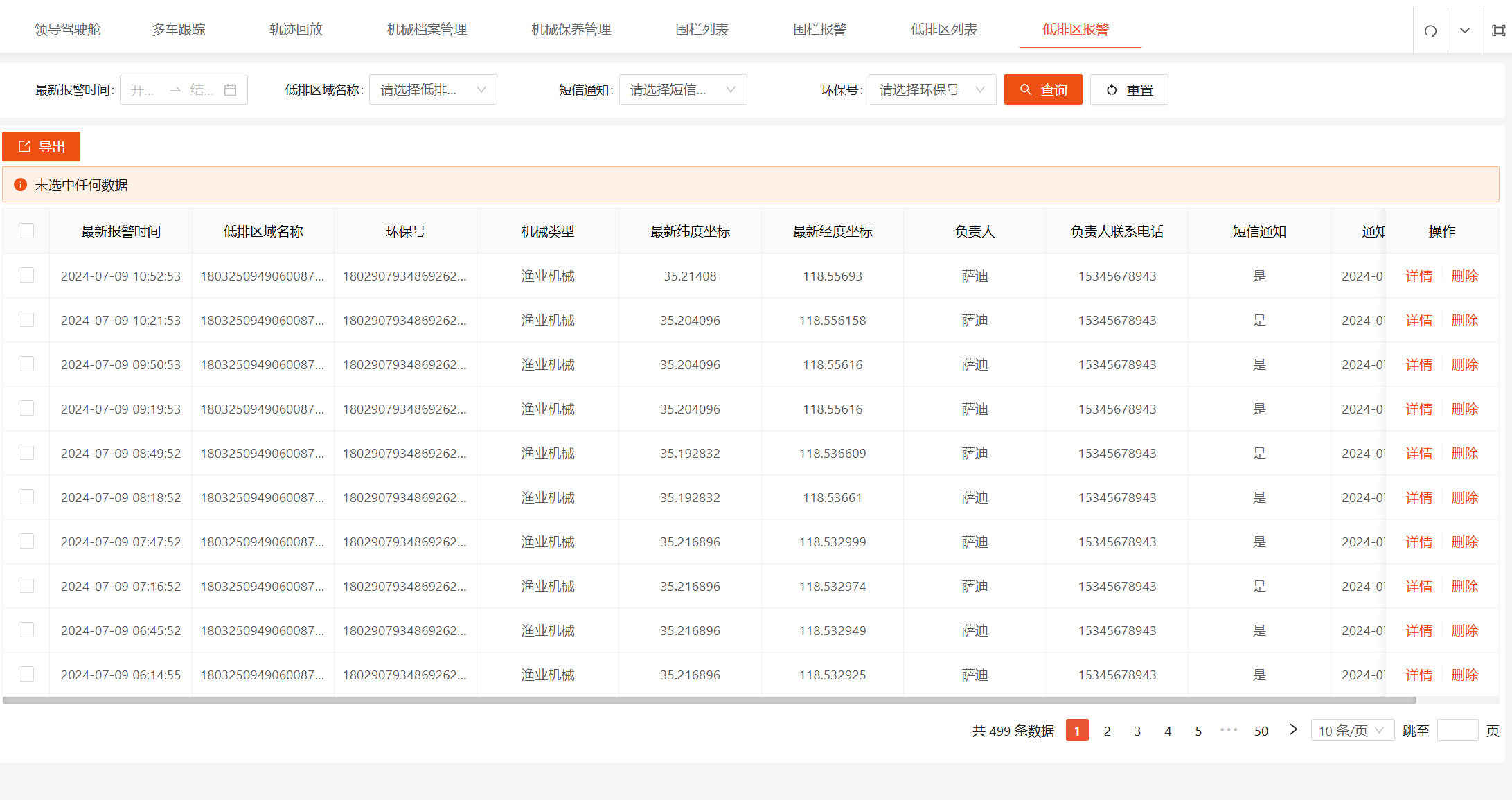The image size is (1512, 800).
Task: Open 详情 for the 10:52:53 row
Action: pyautogui.click(x=1418, y=276)
